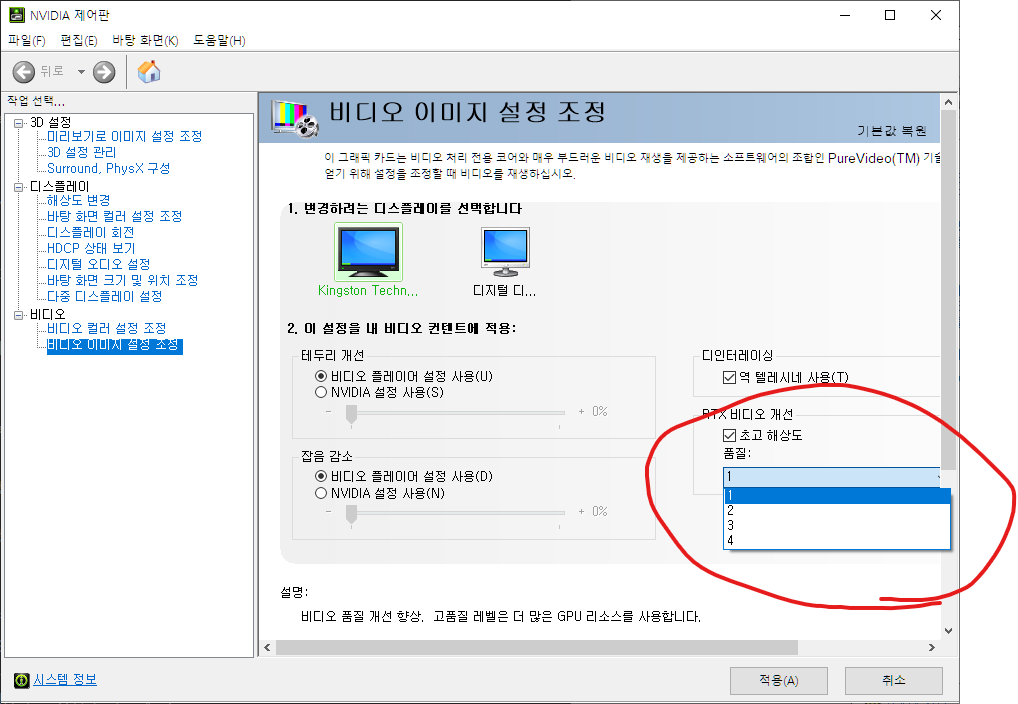The width and height of the screenshot is (1018, 704).
Task: Toggle 초고 해상도 checkbox
Action: click(729, 436)
